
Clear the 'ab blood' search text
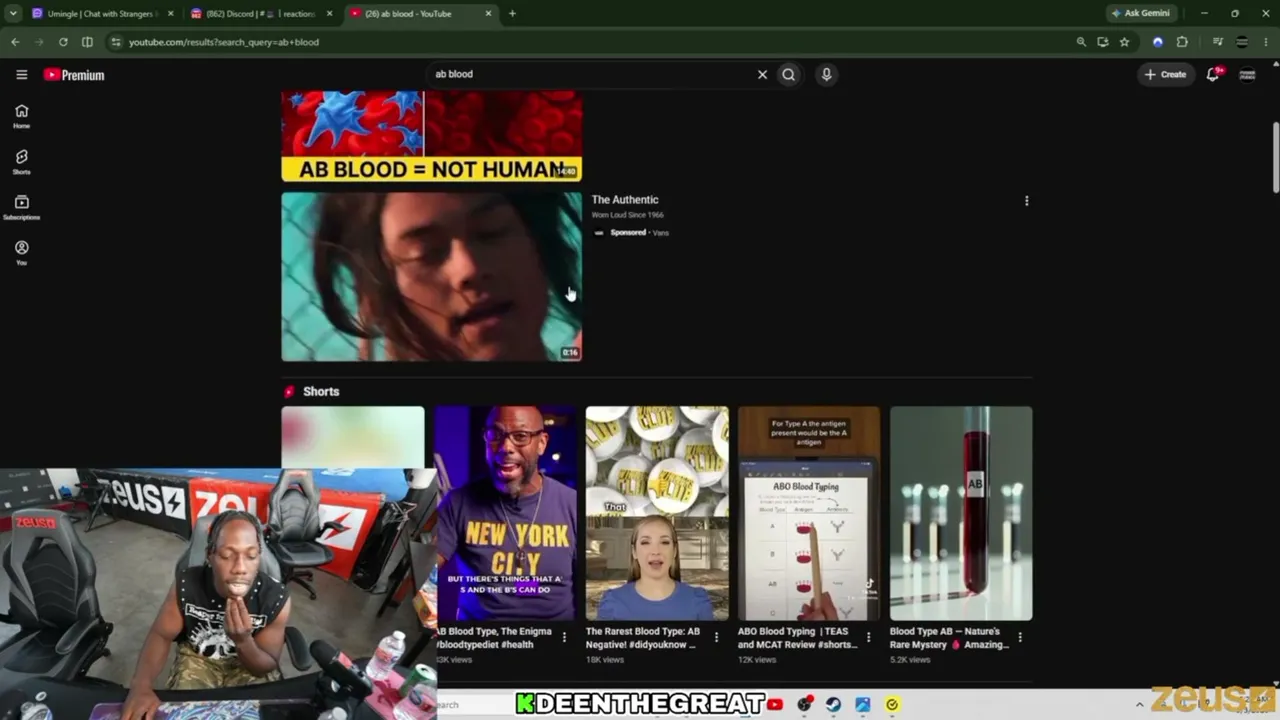762,74
